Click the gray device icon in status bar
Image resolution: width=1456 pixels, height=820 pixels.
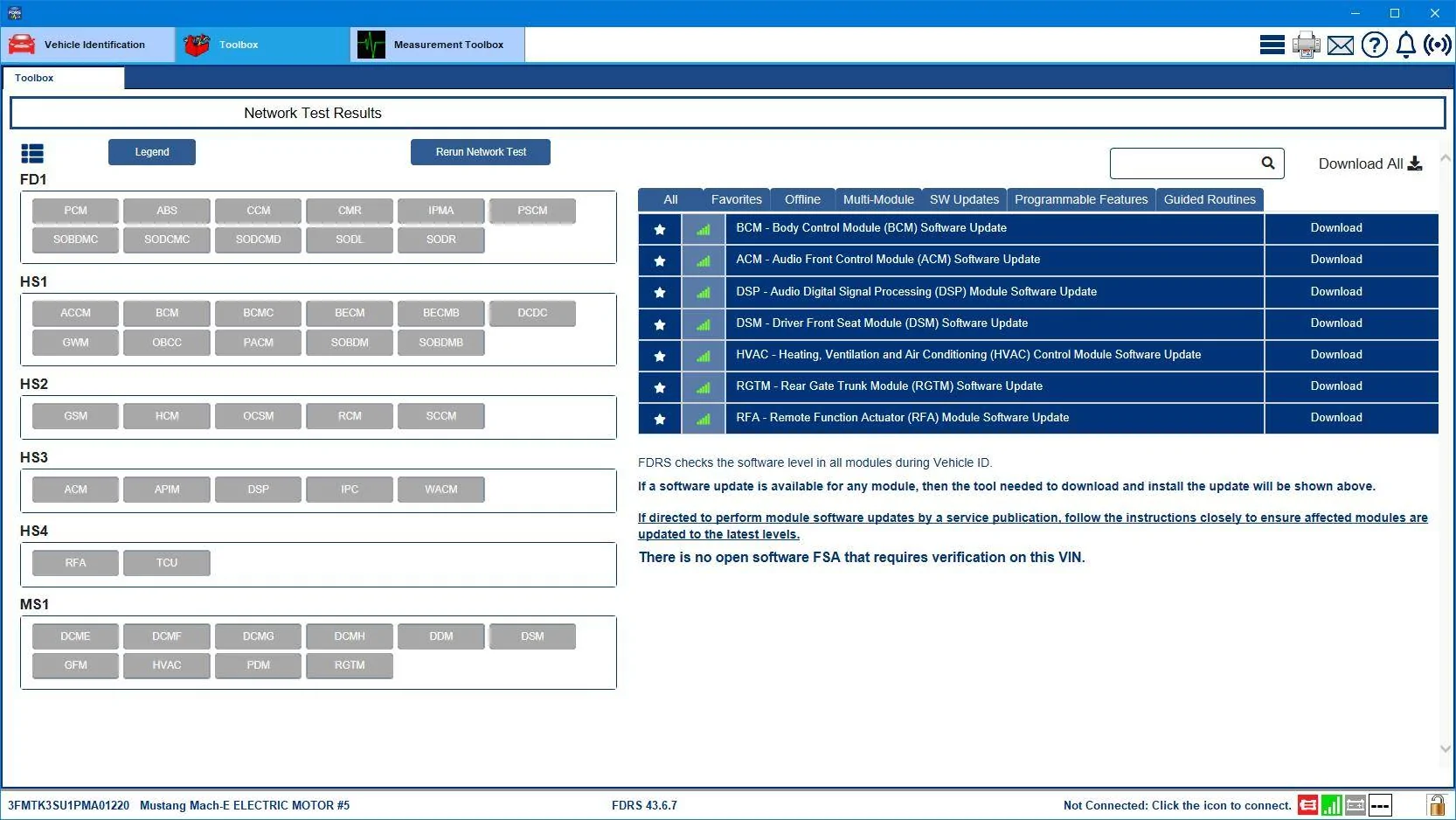[1355, 805]
